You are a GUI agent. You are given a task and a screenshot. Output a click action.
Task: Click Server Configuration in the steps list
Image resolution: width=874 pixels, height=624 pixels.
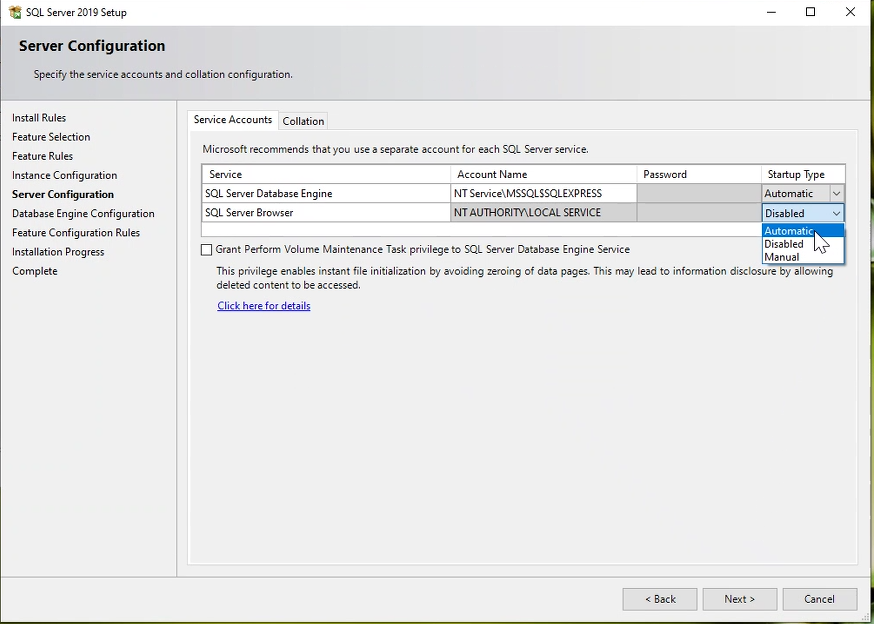tap(63, 194)
